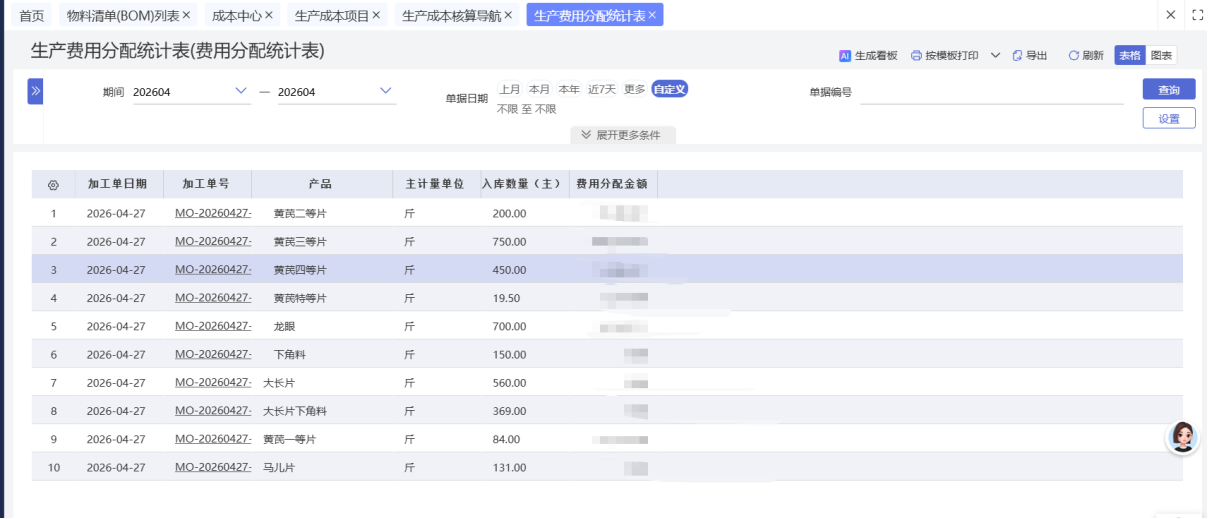Screen dimensions: 1208x519
Task: Click quantity cell 369.00
Action: [509, 411]
